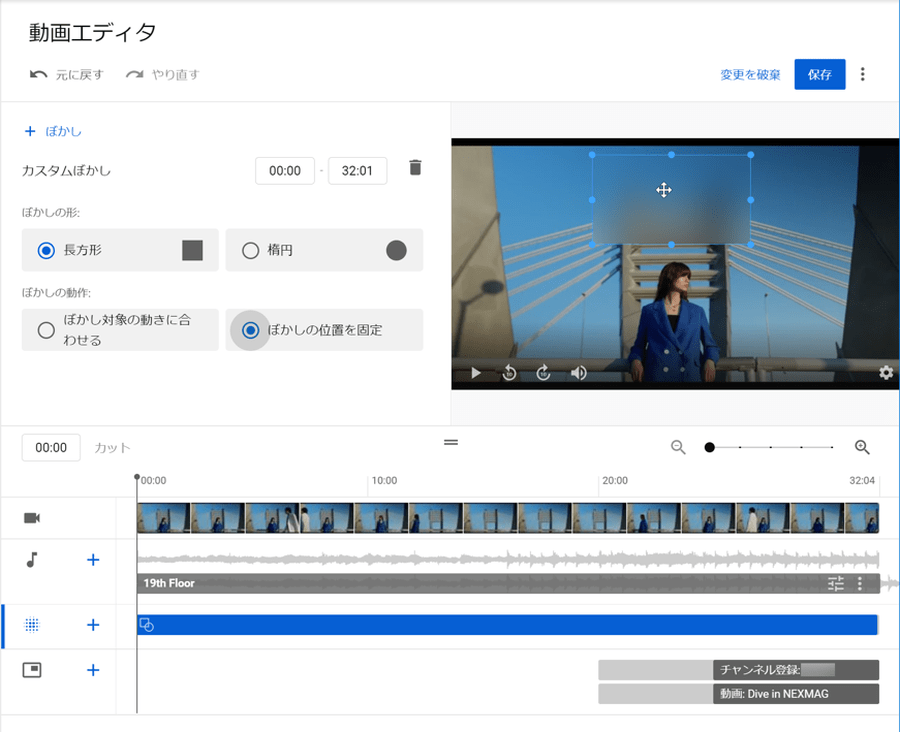This screenshot has width=900, height=732.
Task: Open more options next to 保存 button
Action: pos(863,74)
